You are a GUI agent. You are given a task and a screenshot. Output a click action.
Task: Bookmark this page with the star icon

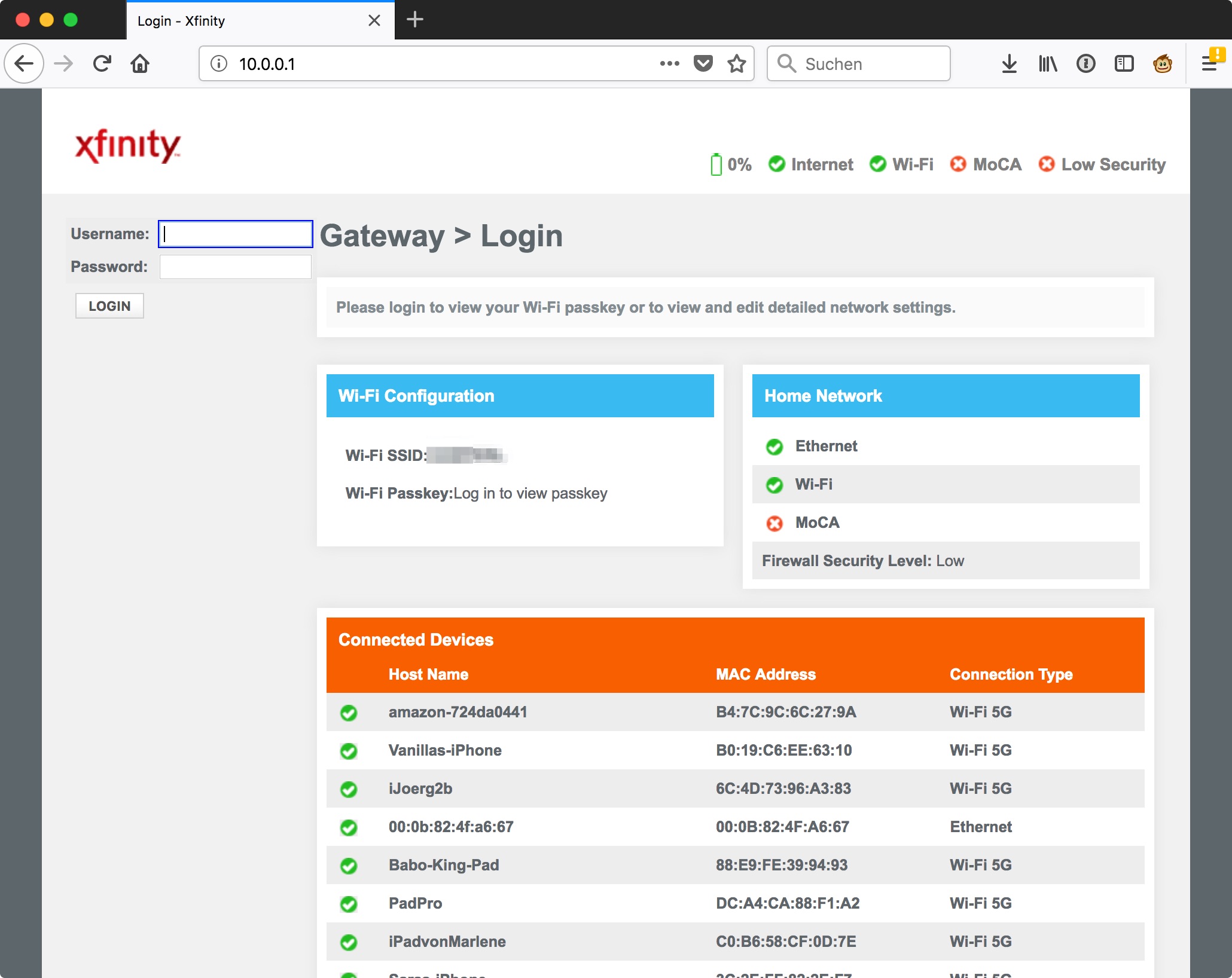click(x=737, y=63)
